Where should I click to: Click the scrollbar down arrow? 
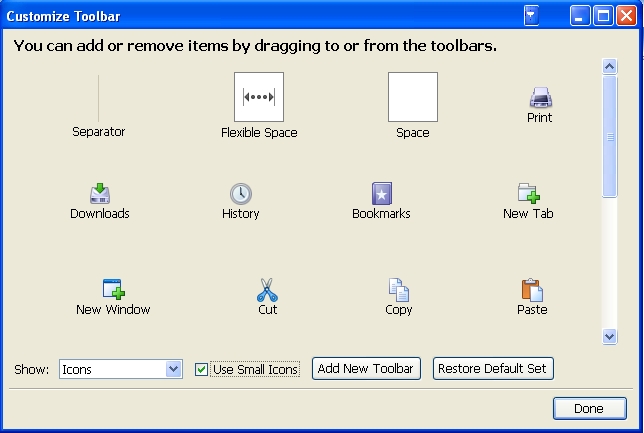[x=610, y=336]
